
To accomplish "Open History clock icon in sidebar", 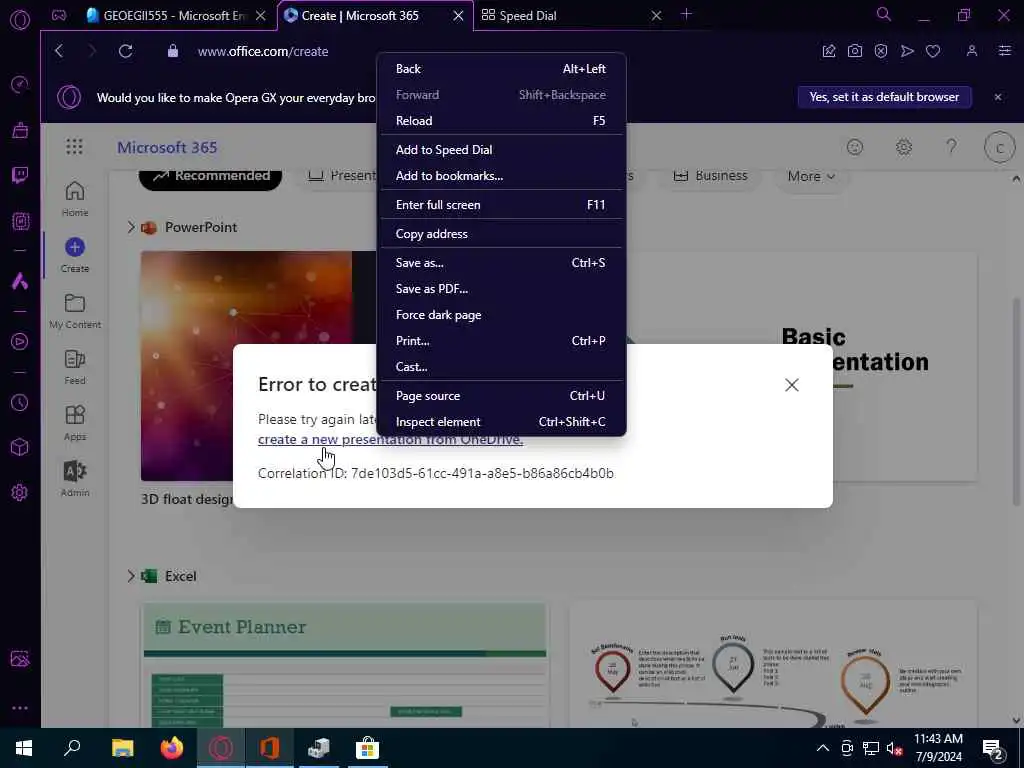I will (x=20, y=402).
